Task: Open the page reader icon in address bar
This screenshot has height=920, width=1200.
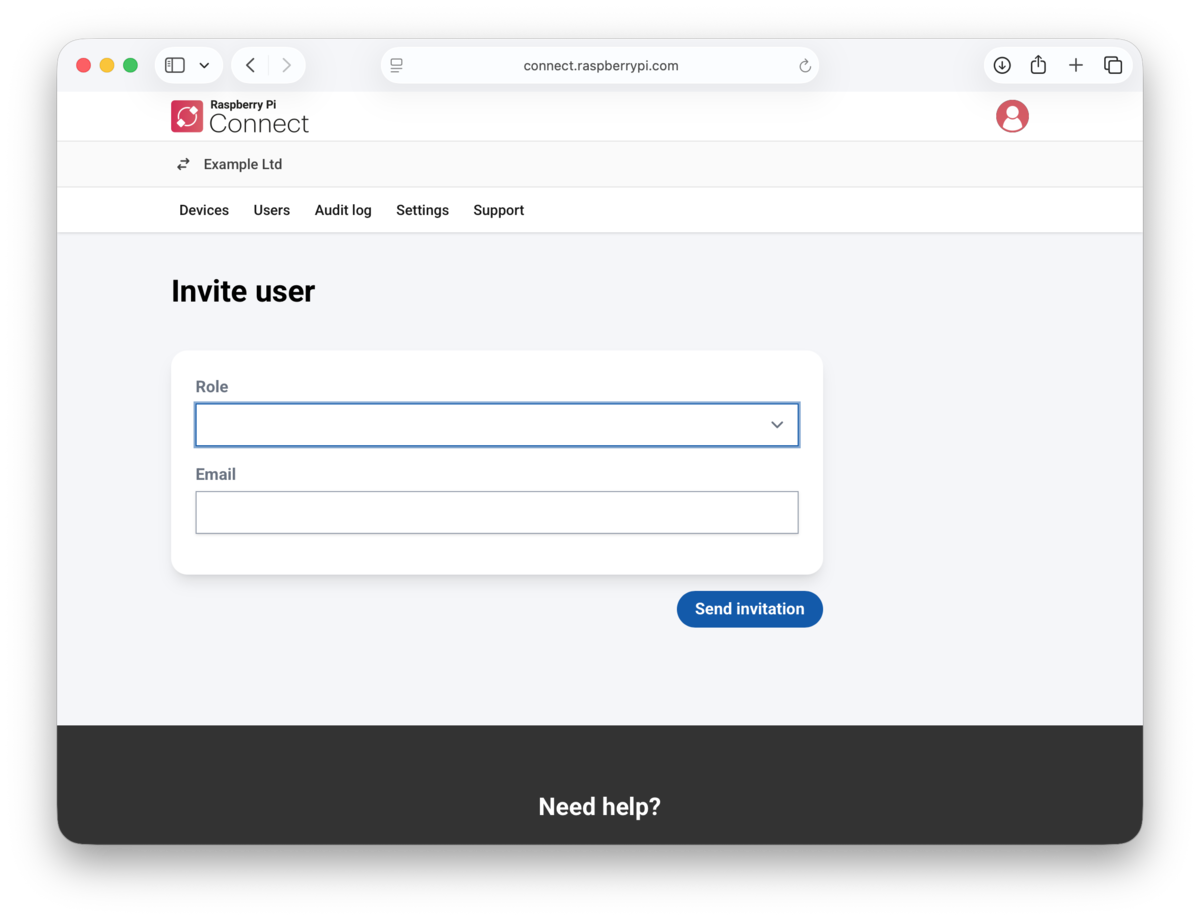Action: (x=397, y=66)
